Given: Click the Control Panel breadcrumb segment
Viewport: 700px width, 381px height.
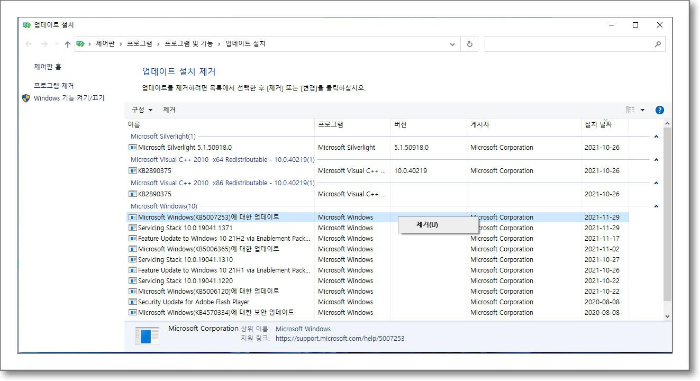Looking at the screenshot, I should (x=105, y=44).
